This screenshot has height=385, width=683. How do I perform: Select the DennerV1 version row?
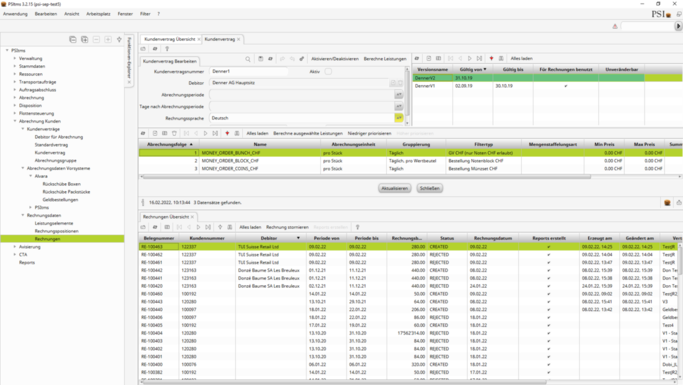point(547,86)
